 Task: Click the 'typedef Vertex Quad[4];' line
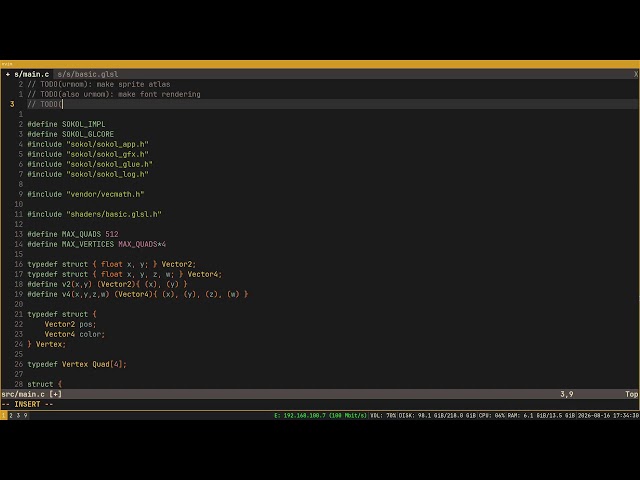click(77, 364)
